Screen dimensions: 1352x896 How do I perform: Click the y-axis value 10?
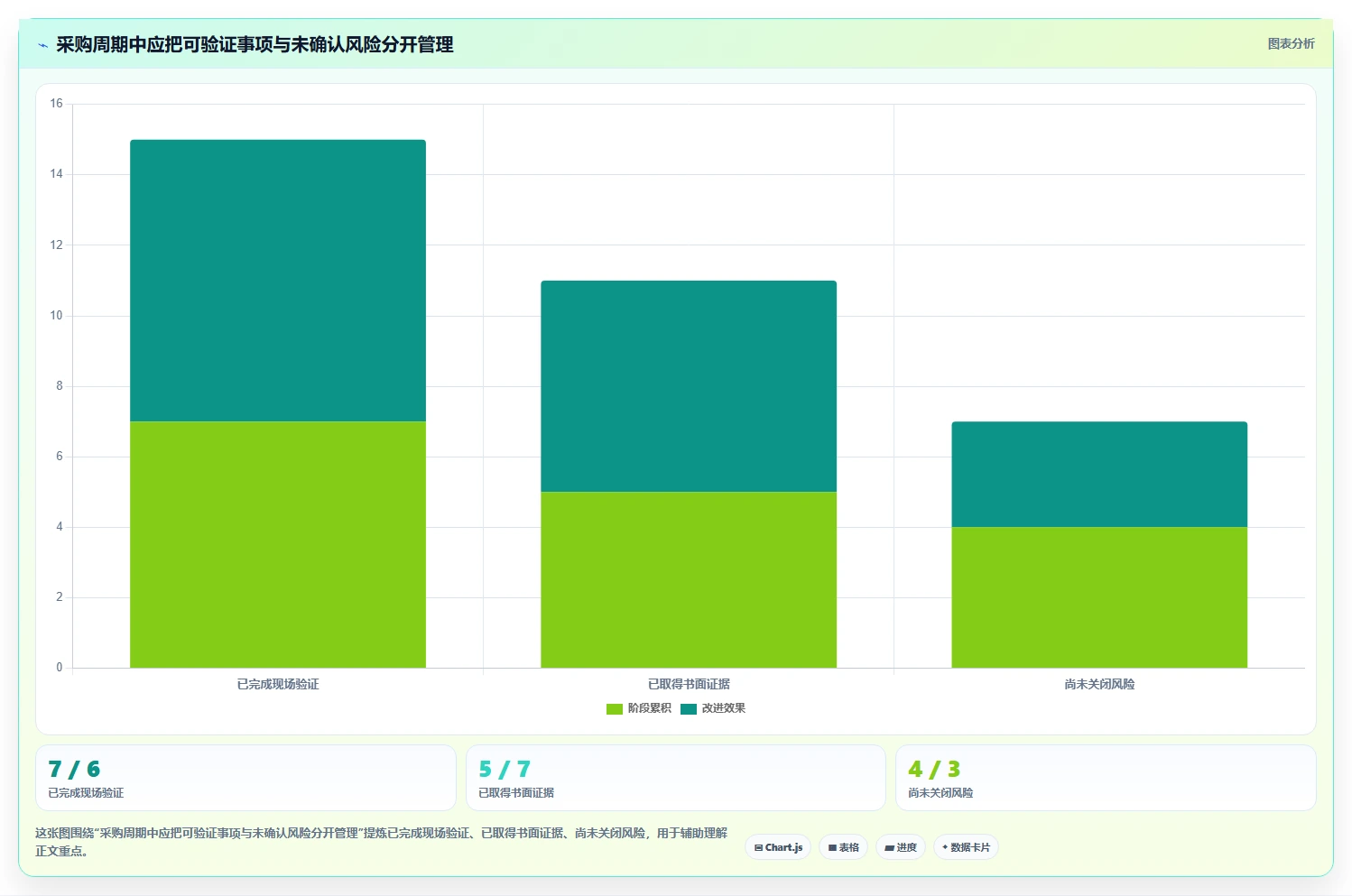(56, 316)
